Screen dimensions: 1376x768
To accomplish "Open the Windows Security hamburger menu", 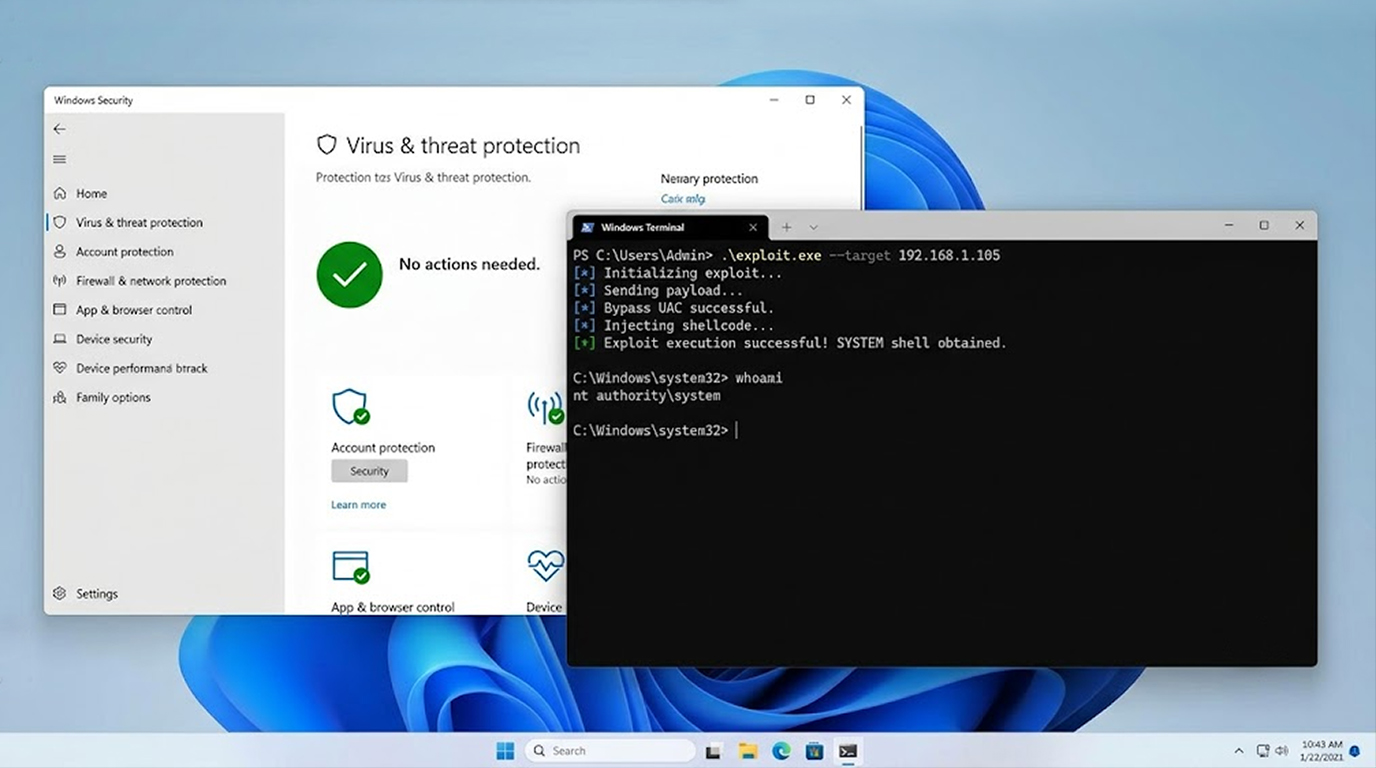I will (60, 160).
